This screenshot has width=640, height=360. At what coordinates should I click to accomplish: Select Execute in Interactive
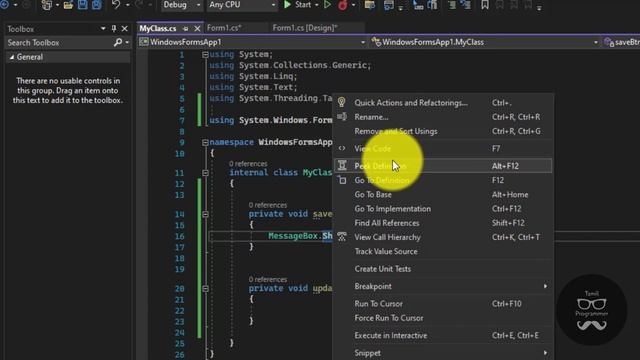click(443, 336)
